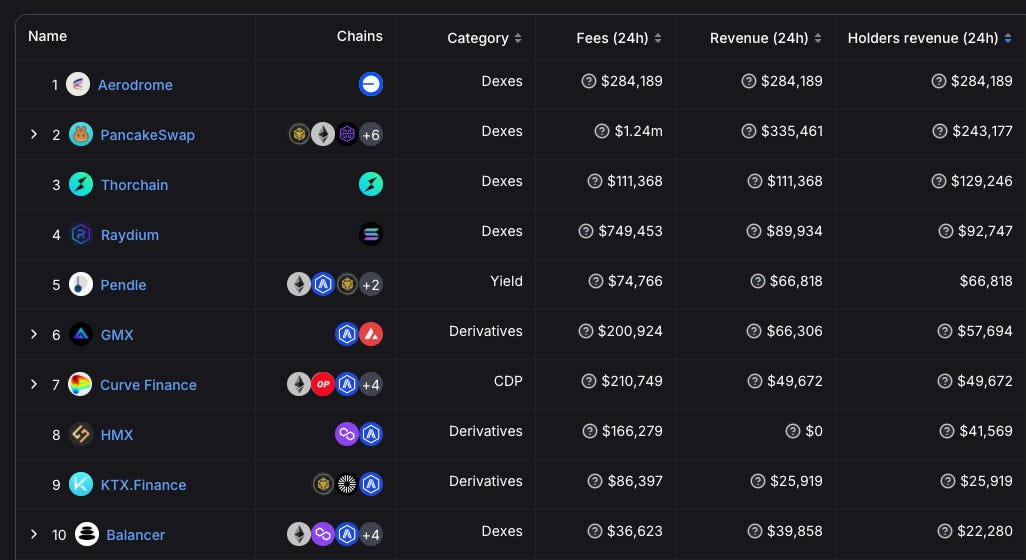Click the Avalanche chain icon in GMX row
The width and height of the screenshot is (1026, 560).
pyautogui.click(x=371, y=334)
